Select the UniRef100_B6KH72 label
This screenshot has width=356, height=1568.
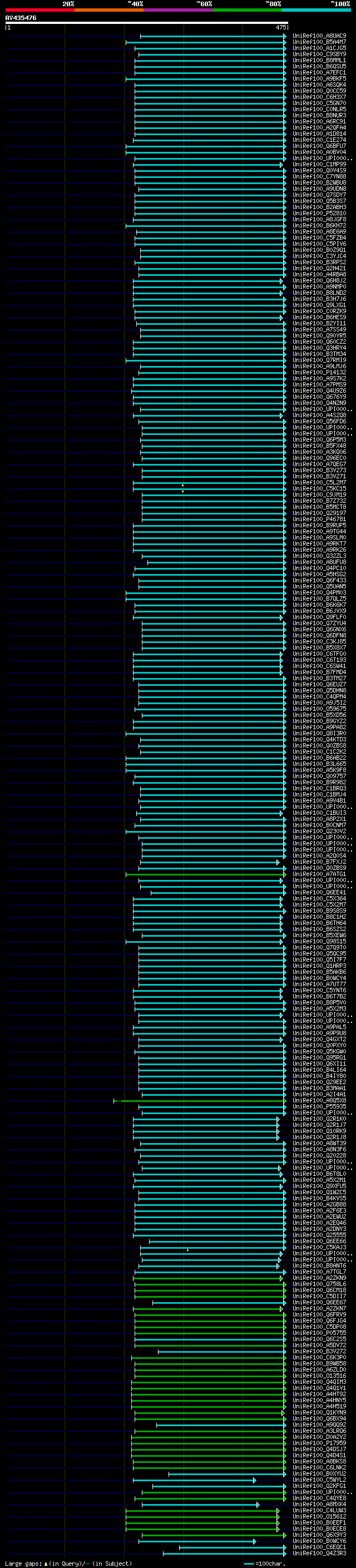point(319,225)
